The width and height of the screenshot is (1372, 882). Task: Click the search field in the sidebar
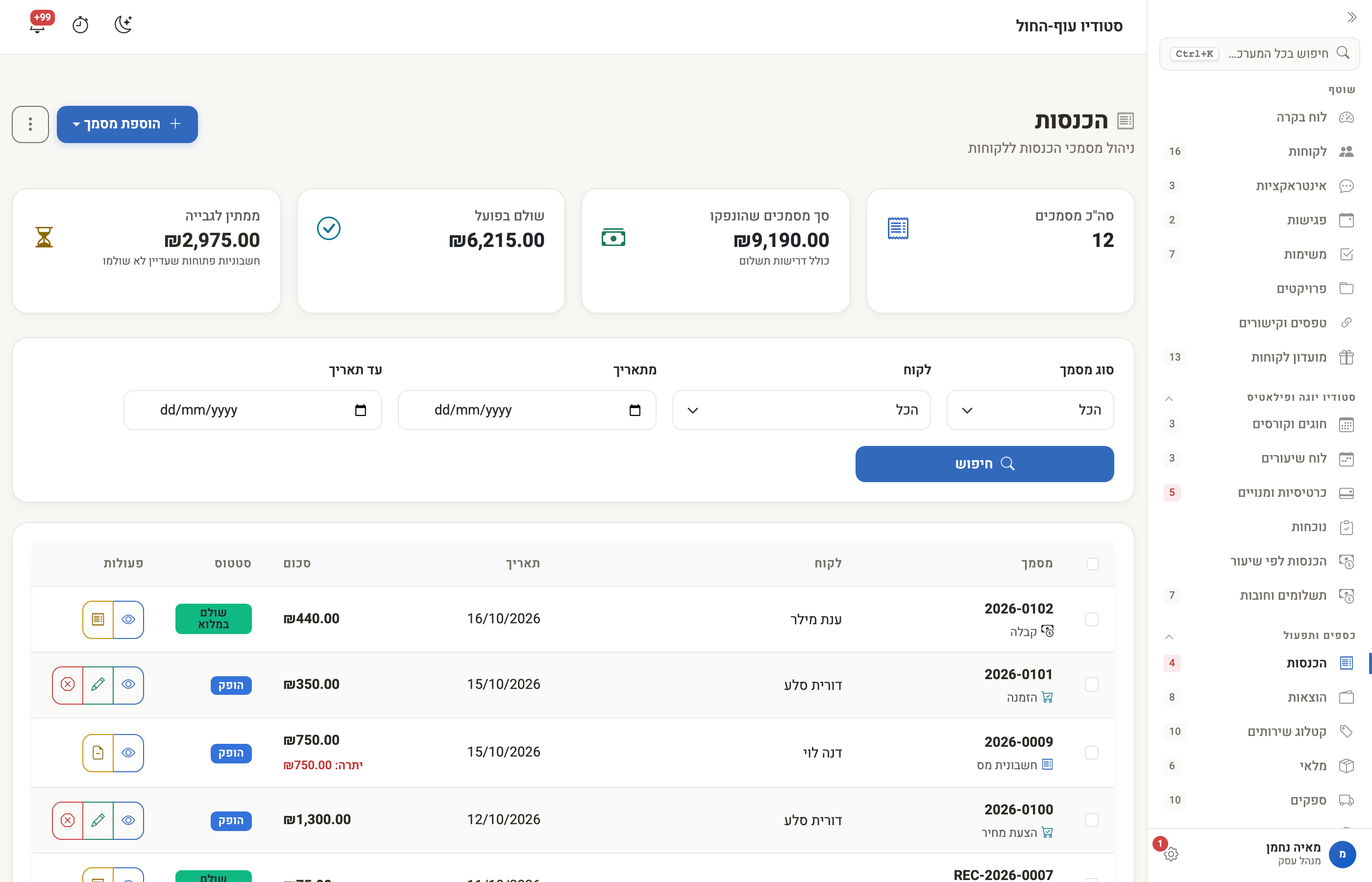point(1259,54)
